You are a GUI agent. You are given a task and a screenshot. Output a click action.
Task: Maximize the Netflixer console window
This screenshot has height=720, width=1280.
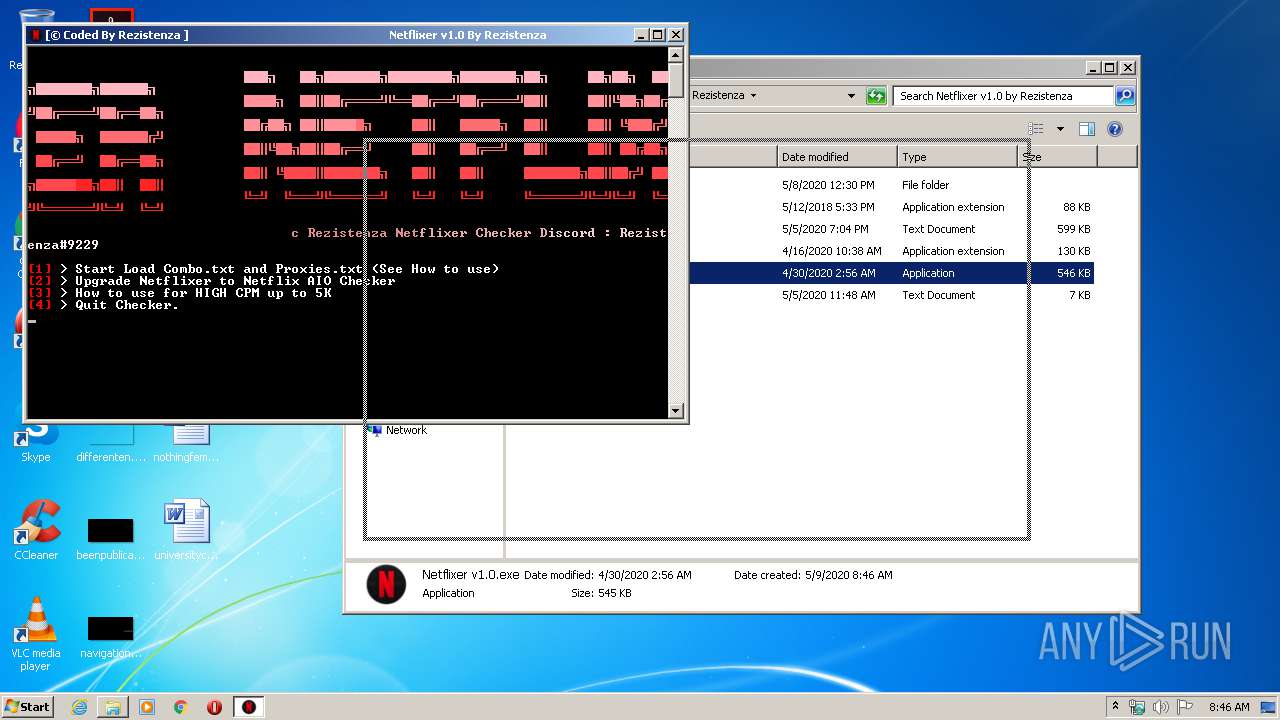[658, 35]
